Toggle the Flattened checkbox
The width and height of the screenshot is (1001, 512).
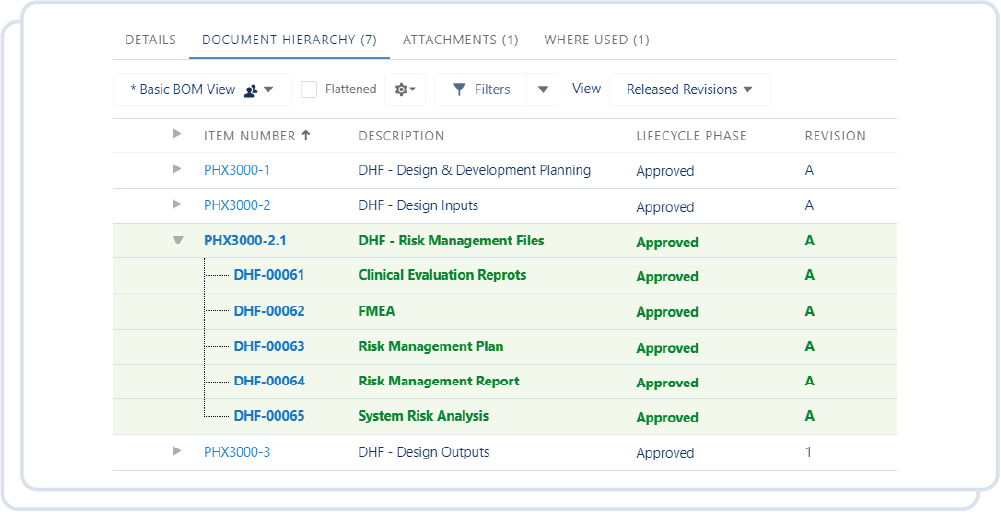coord(309,89)
